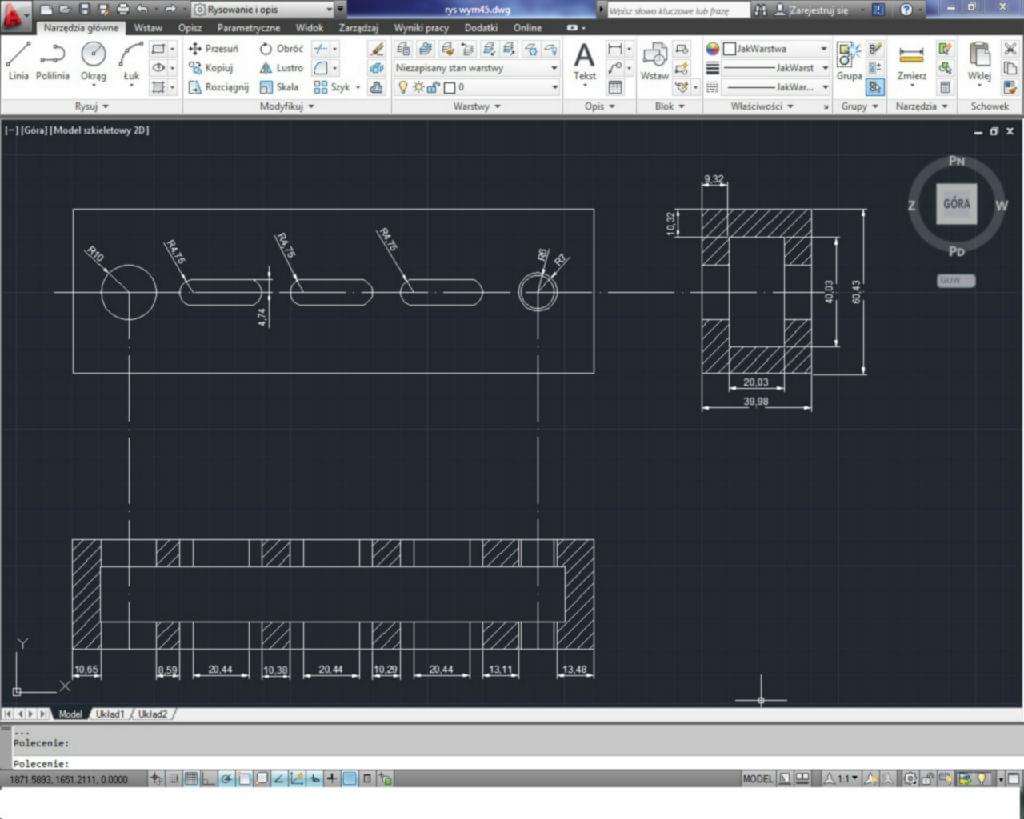Viewport: 1024px width, 819px height.
Task: Toggle the layer freeze sun icon
Action: coord(419,87)
